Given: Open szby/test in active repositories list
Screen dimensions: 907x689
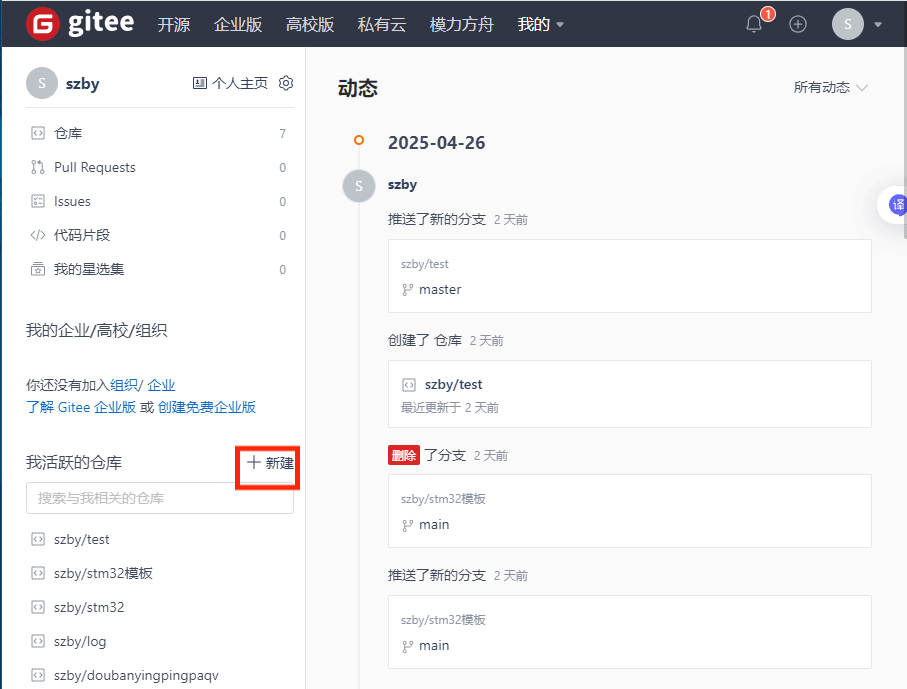Looking at the screenshot, I should point(82,540).
